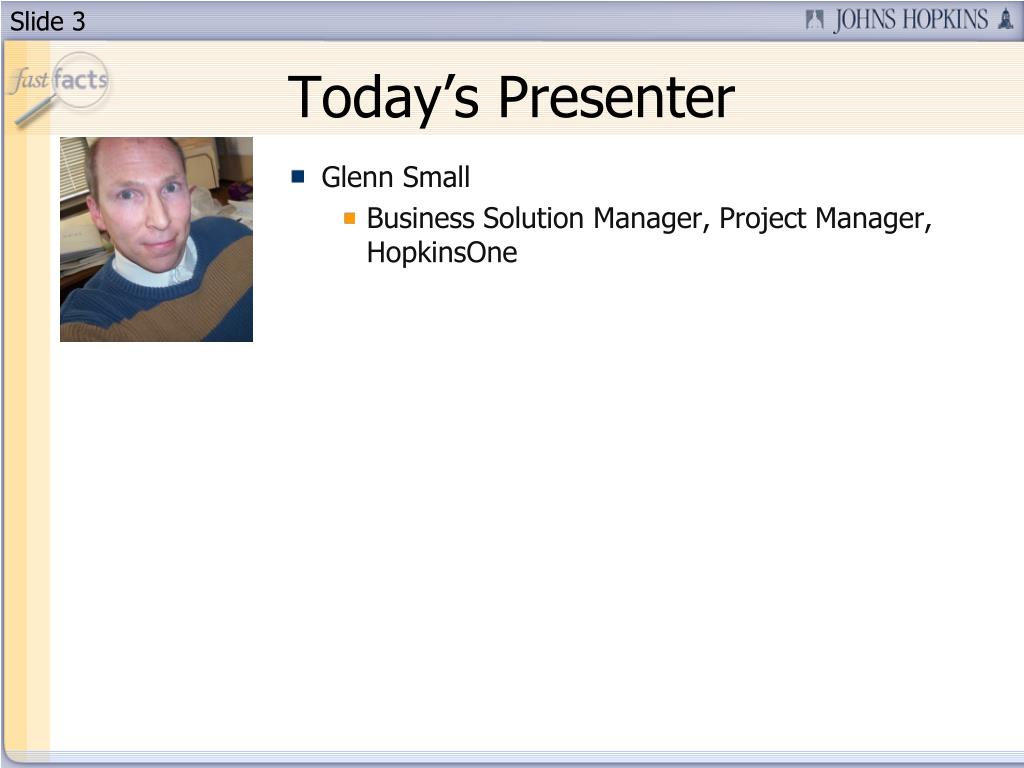This screenshot has height=768, width=1024.
Task: Click the 'Slide 3' label
Action: coord(48,22)
